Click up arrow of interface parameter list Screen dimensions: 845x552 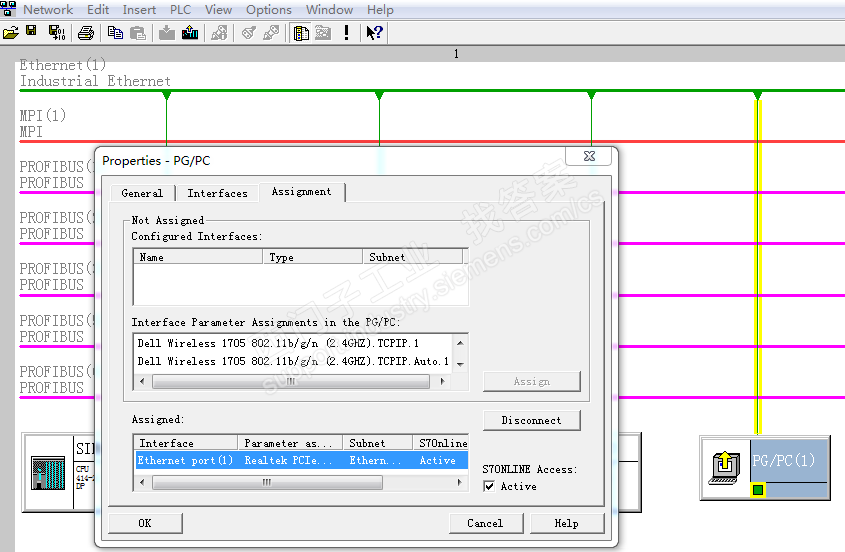click(460, 343)
